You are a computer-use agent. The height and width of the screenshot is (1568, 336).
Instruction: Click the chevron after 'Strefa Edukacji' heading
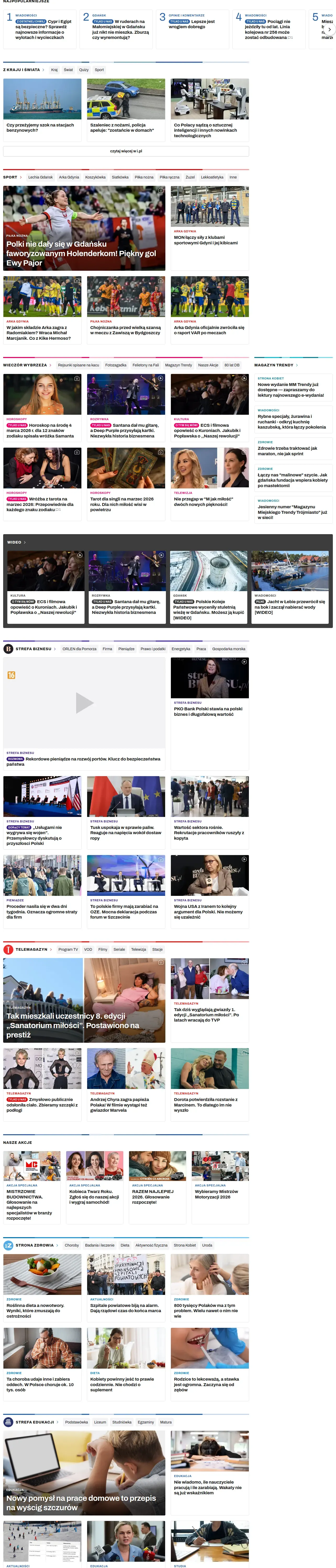58,1422
